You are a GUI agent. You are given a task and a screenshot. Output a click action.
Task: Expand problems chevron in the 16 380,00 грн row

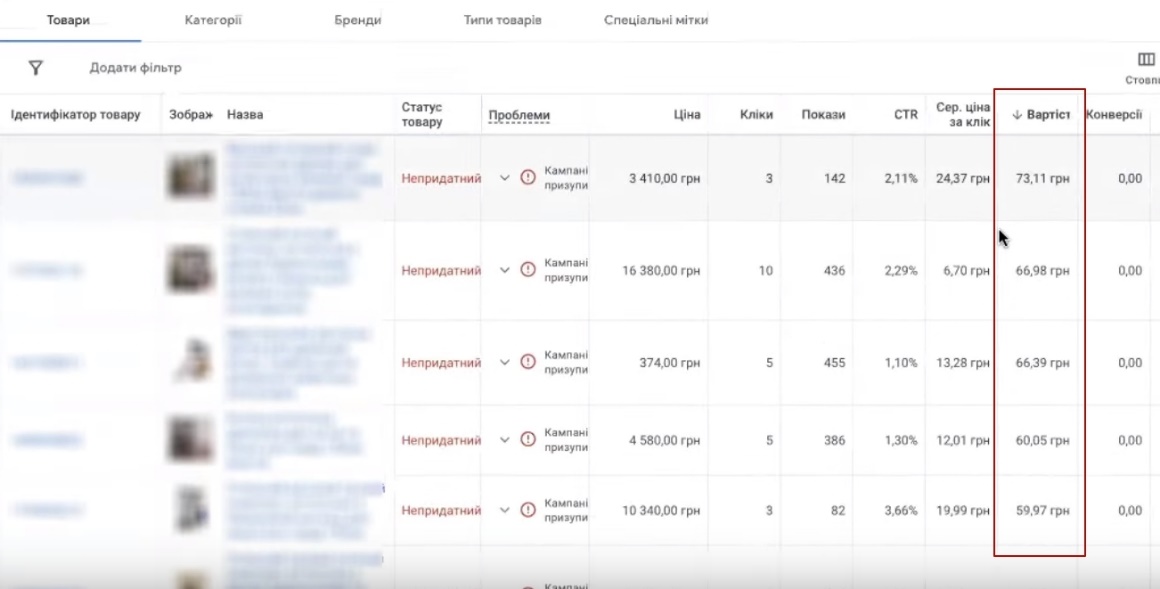coord(504,270)
